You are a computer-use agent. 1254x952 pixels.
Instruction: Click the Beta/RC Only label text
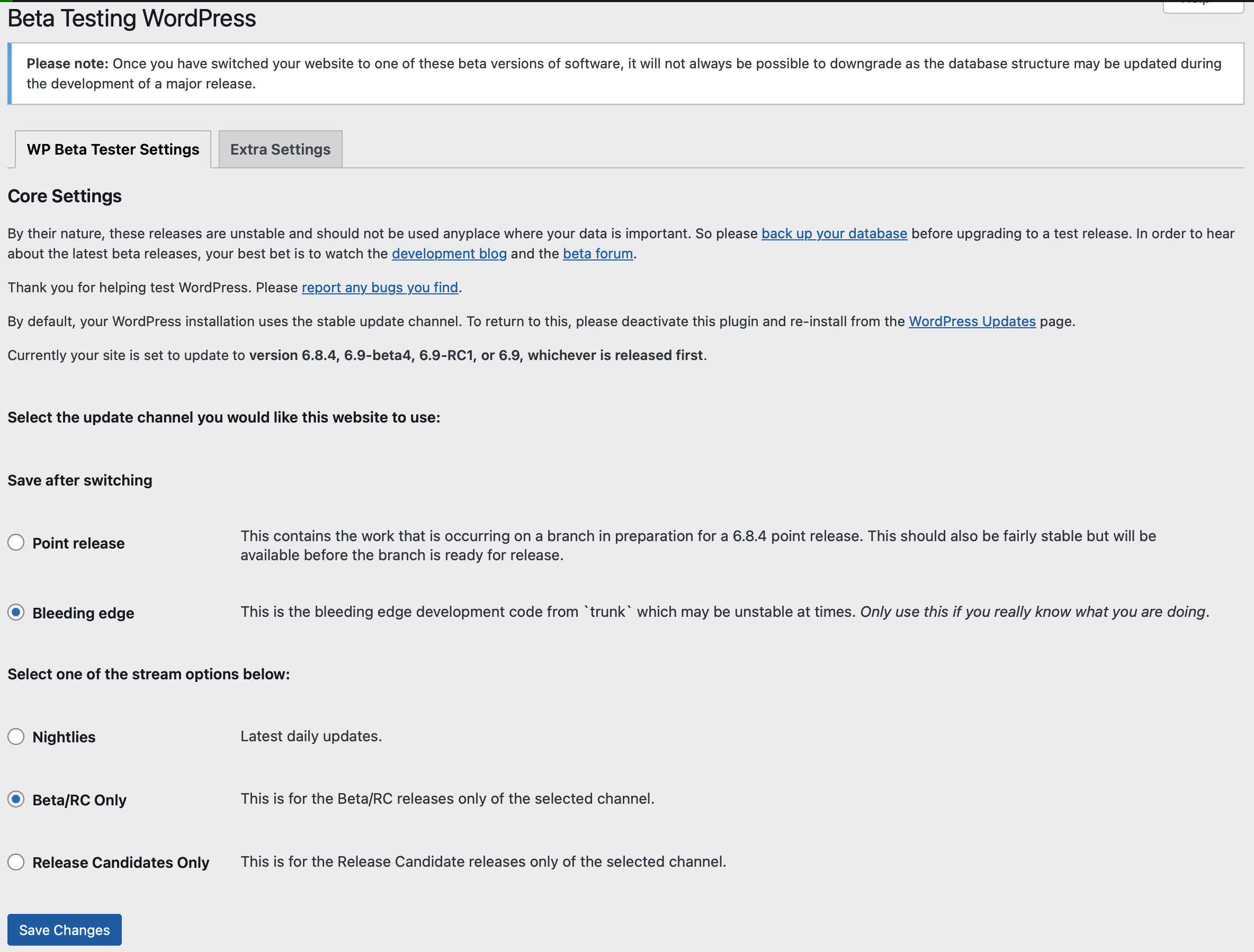[79, 799]
